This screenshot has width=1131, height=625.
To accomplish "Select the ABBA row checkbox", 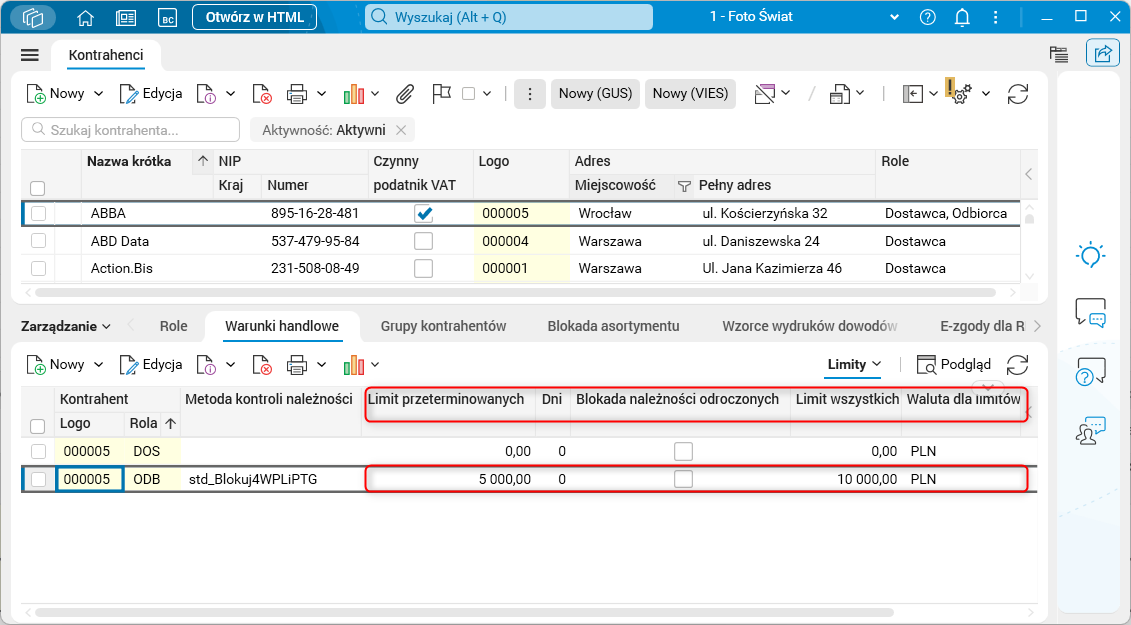I will point(38,213).
